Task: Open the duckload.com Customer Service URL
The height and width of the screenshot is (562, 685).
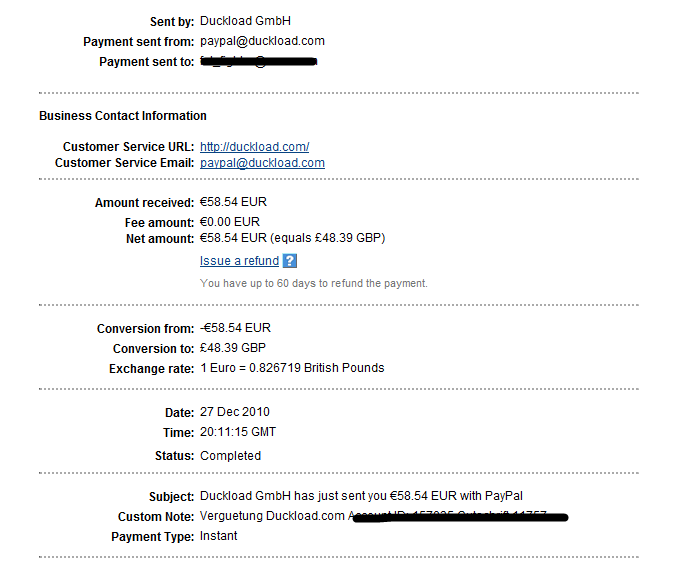Action: point(254,147)
